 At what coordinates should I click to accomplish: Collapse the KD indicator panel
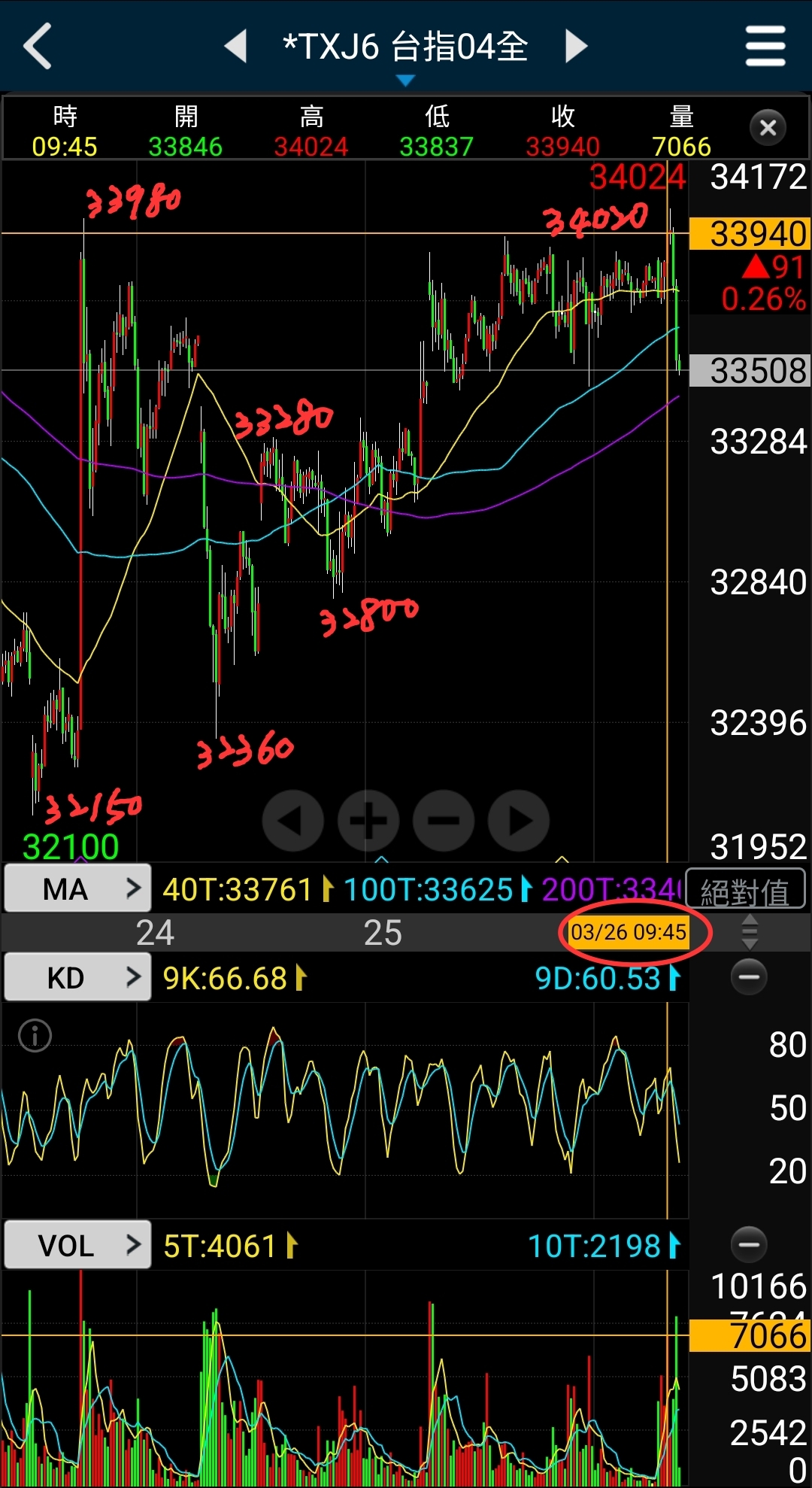point(749,977)
